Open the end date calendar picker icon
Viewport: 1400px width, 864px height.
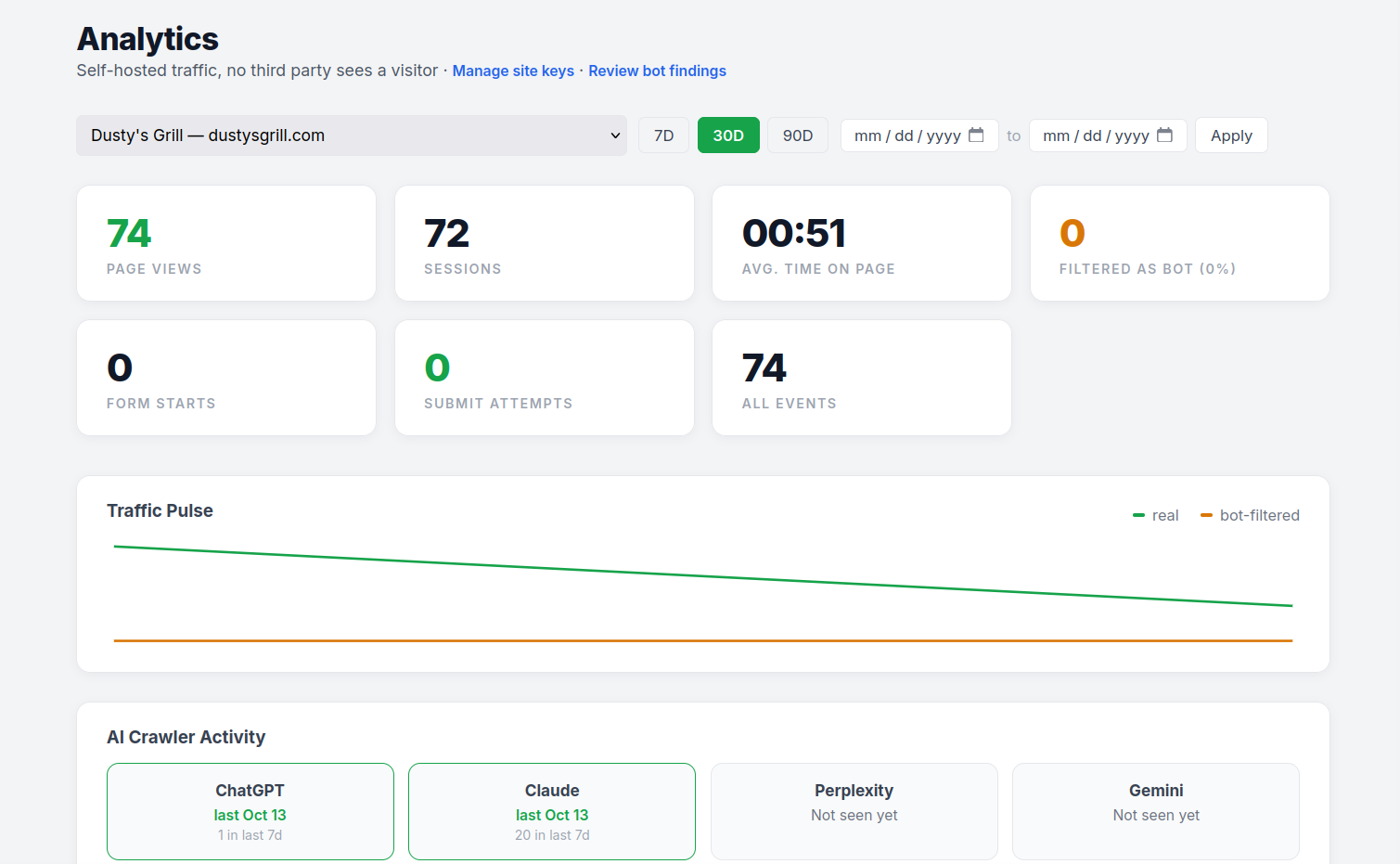click(x=1164, y=135)
